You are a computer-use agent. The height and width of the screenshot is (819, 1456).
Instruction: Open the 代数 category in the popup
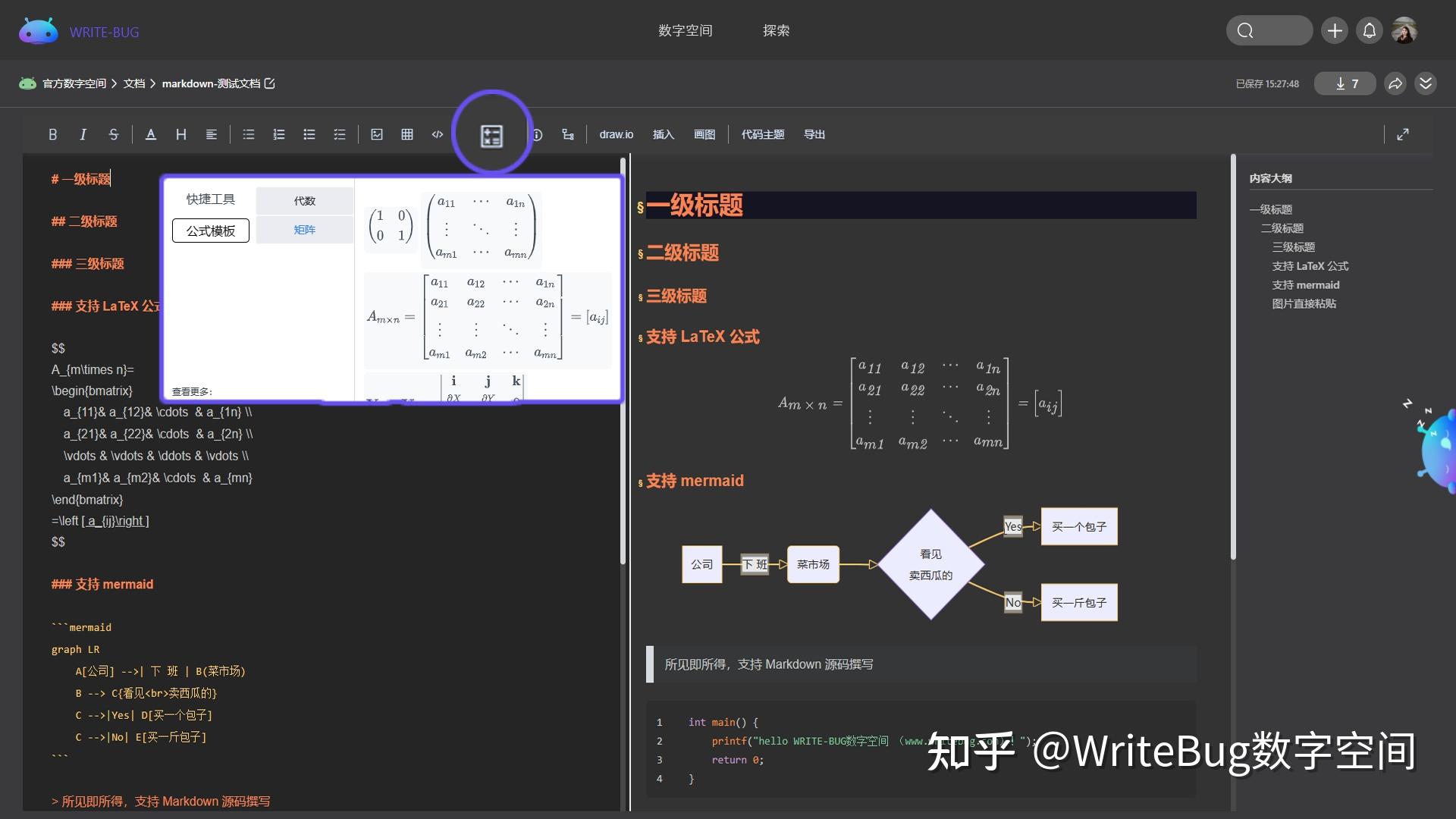[304, 200]
